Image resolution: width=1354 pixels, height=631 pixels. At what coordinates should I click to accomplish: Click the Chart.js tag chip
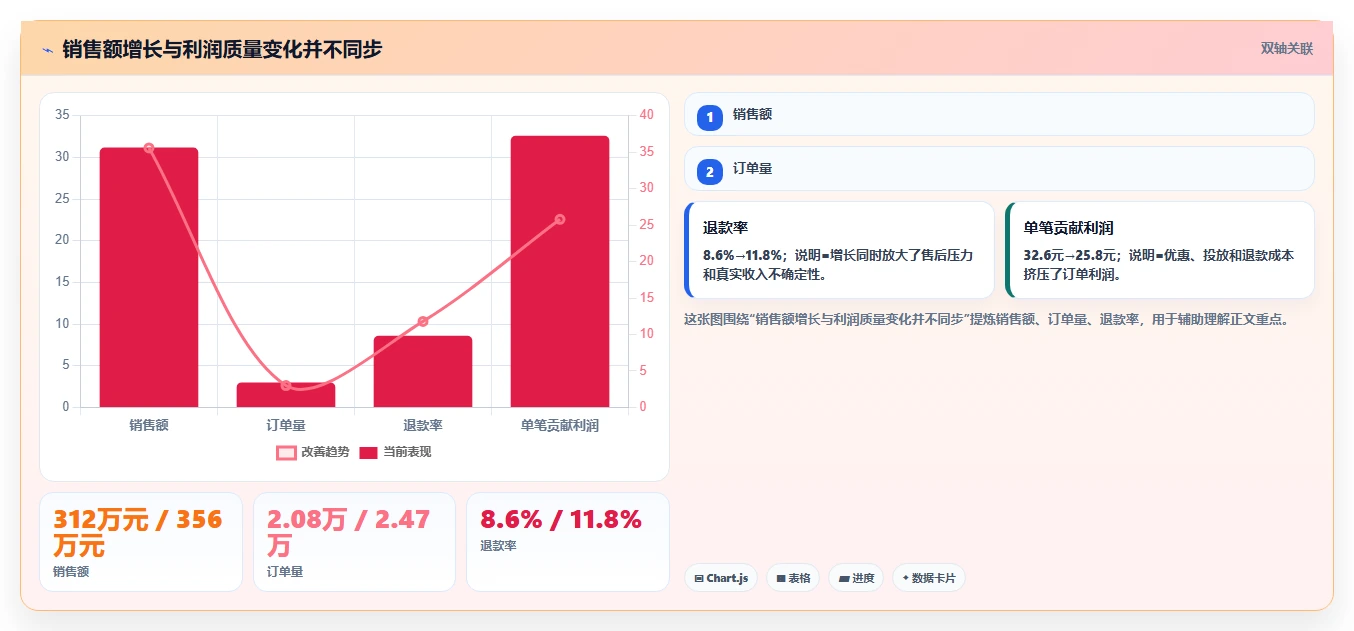tap(721, 578)
